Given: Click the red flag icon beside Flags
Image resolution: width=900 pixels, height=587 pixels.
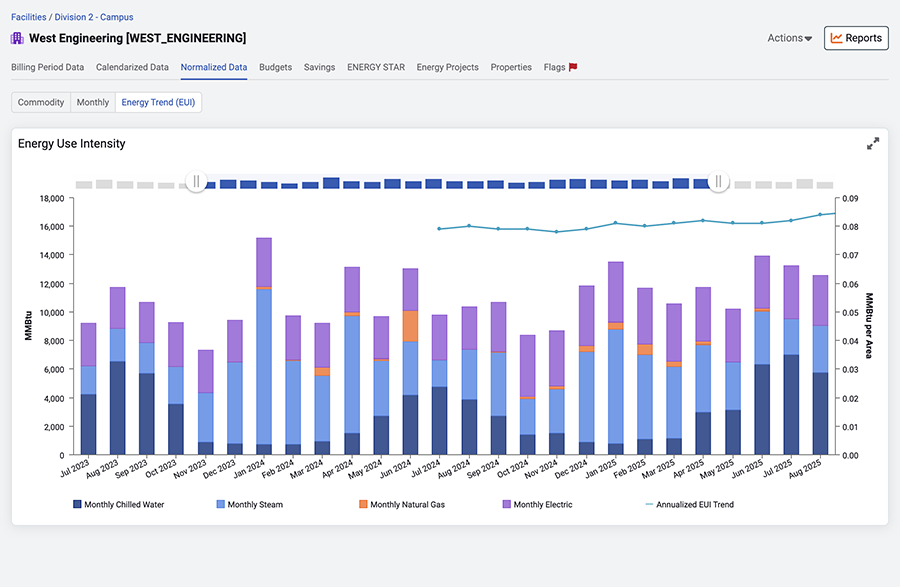Looking at the screenshot, I should pyautogui.click(x=573, y=67).
